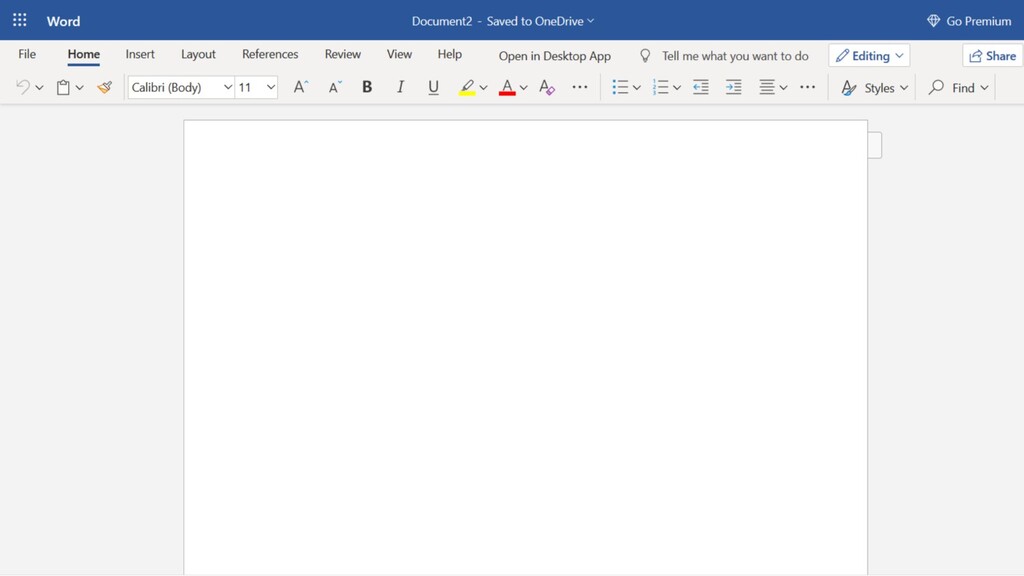This screenshot has width=1024, height=576.
Task: Expand the Styles dropdown arrow
Action: coord(904,88)
